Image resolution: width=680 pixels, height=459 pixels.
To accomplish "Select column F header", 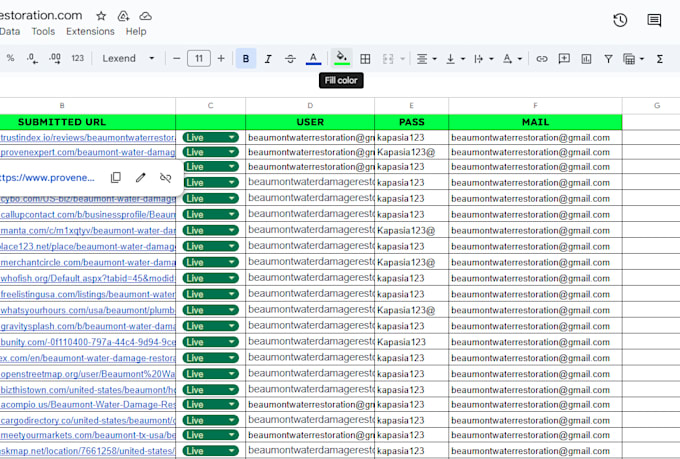I will 535,105.
